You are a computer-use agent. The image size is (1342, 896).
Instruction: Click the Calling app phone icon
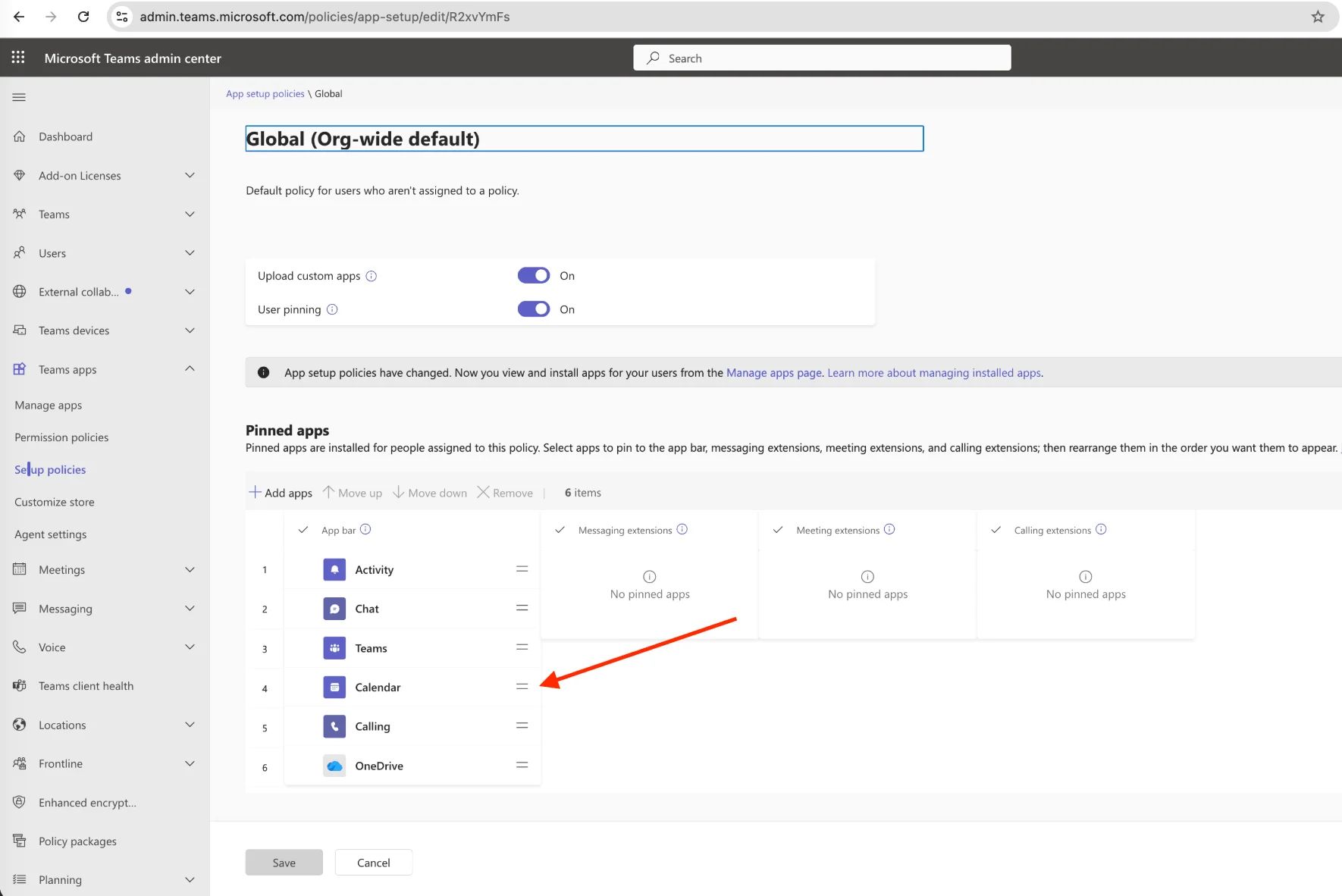pos(334,726)
